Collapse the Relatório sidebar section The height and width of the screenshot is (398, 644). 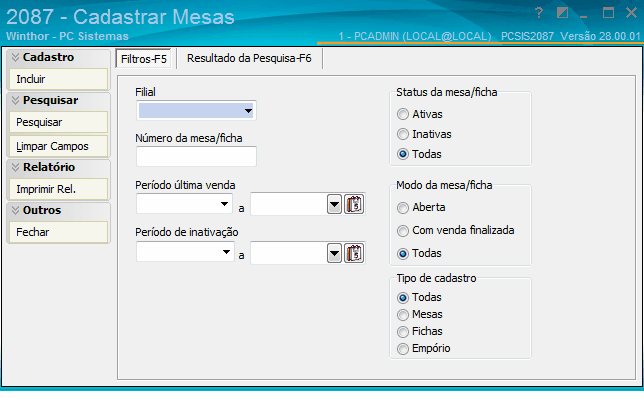point(16,167)
